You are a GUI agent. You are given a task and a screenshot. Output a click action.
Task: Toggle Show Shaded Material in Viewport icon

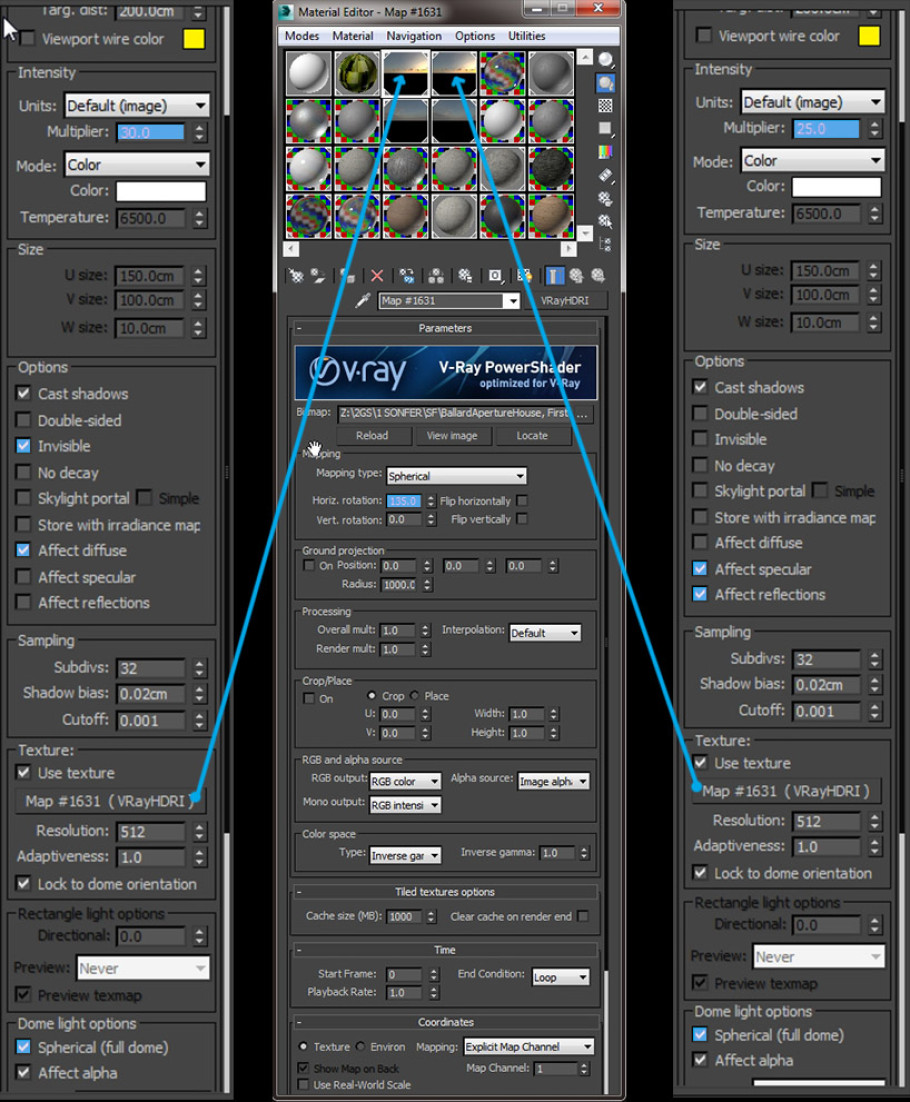click(x=524, y=276)
